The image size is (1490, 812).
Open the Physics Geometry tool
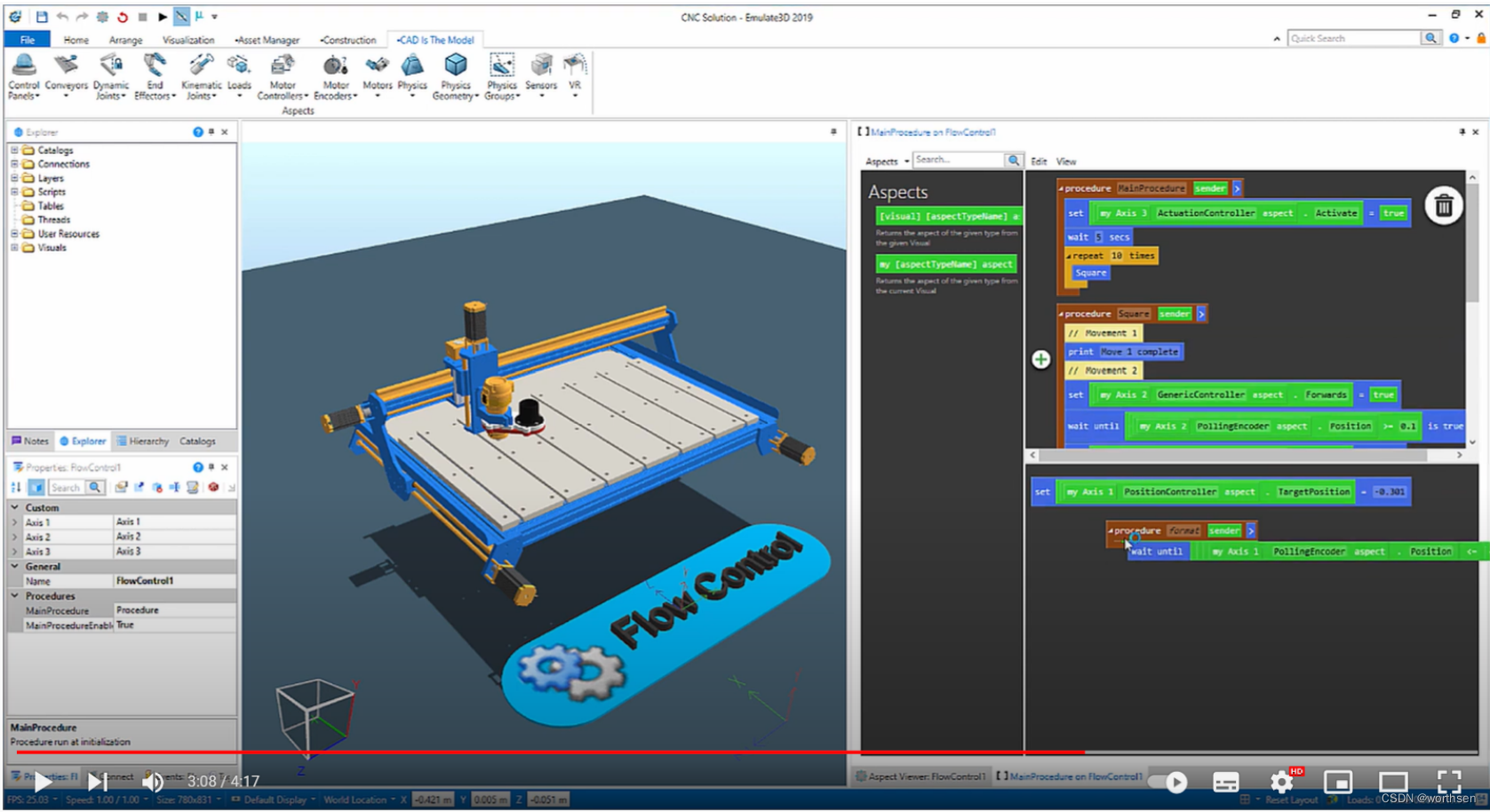coord(456,76)
